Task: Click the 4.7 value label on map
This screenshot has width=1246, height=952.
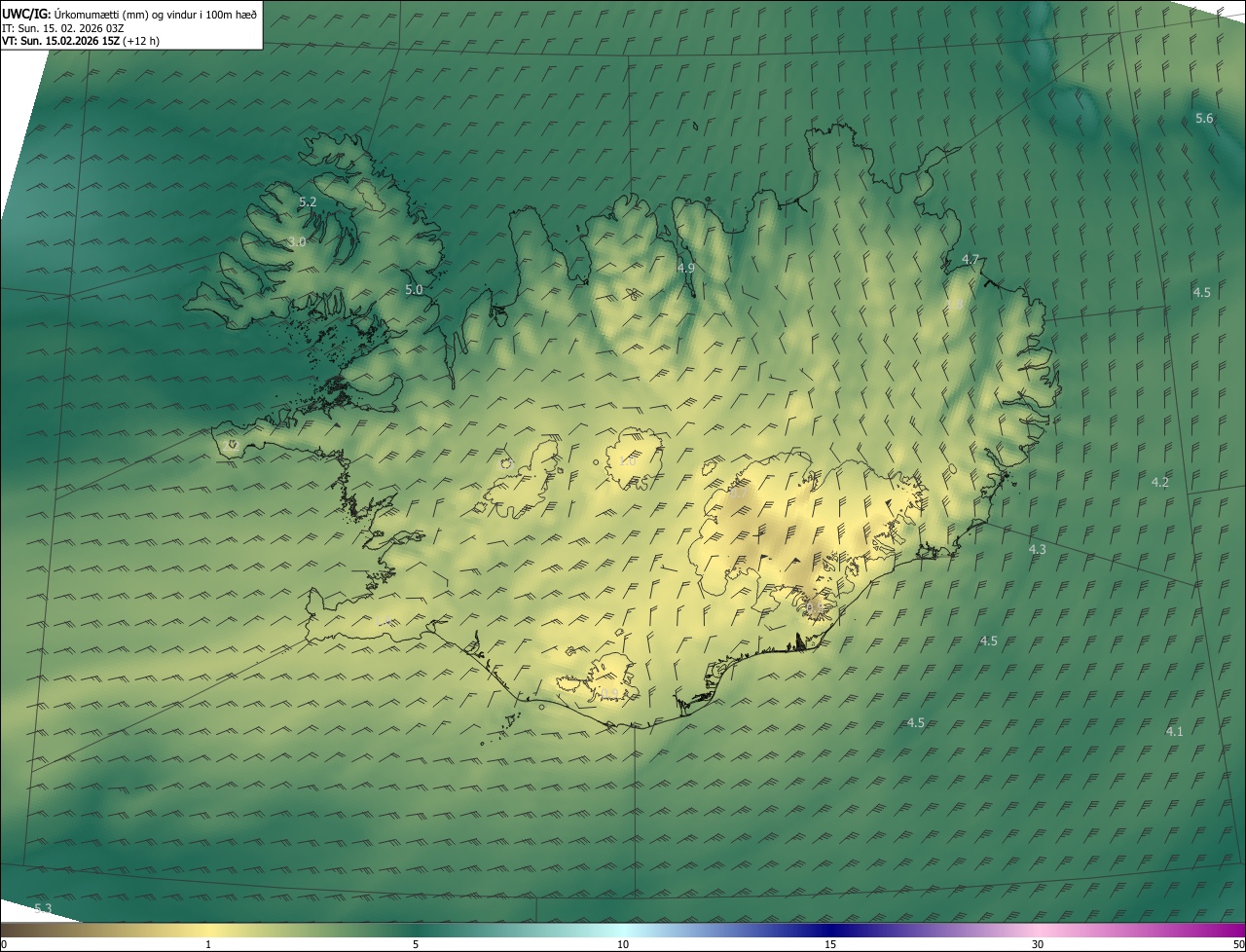Action: (x=971, y=260)
